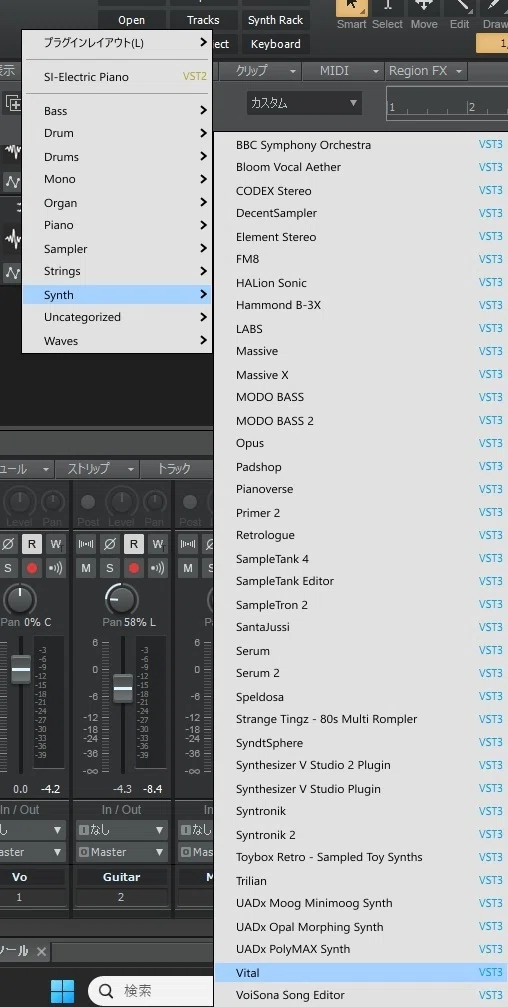The width and height of the screenshot is (508, 1007).
Task: Open Guitar strip input なし dropdown
Action: pos(121,830)
